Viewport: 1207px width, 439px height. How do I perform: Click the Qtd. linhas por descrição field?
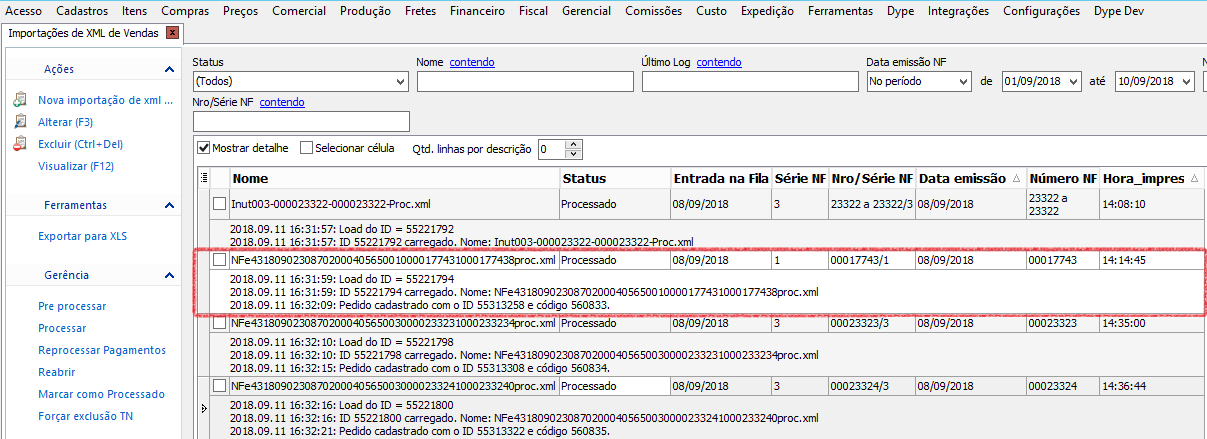552,149
